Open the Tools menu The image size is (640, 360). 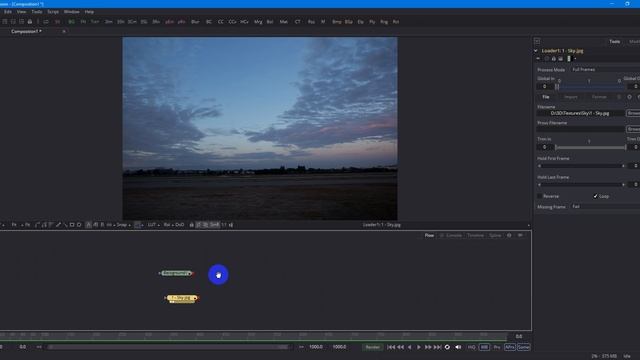37,12
